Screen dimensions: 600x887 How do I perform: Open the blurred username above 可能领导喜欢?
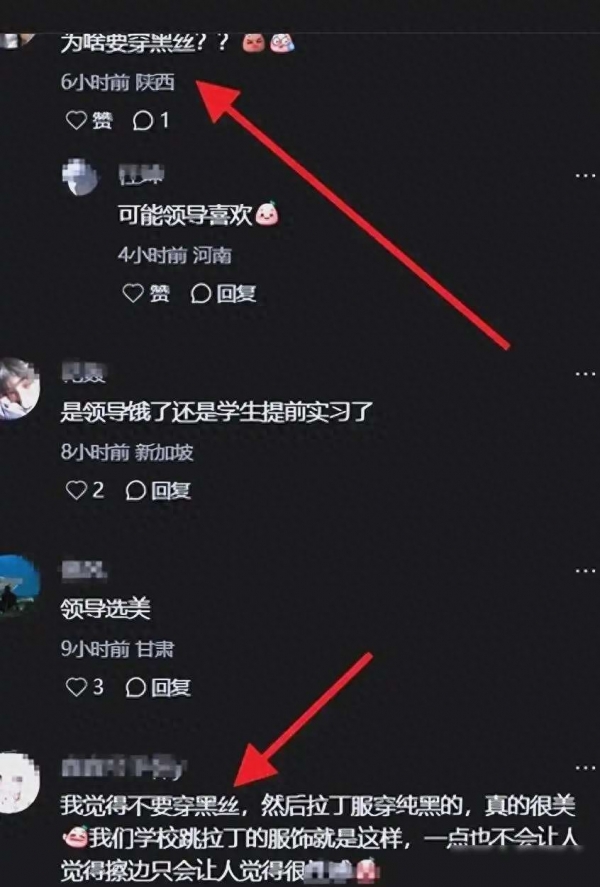click(x=141, y=174)
